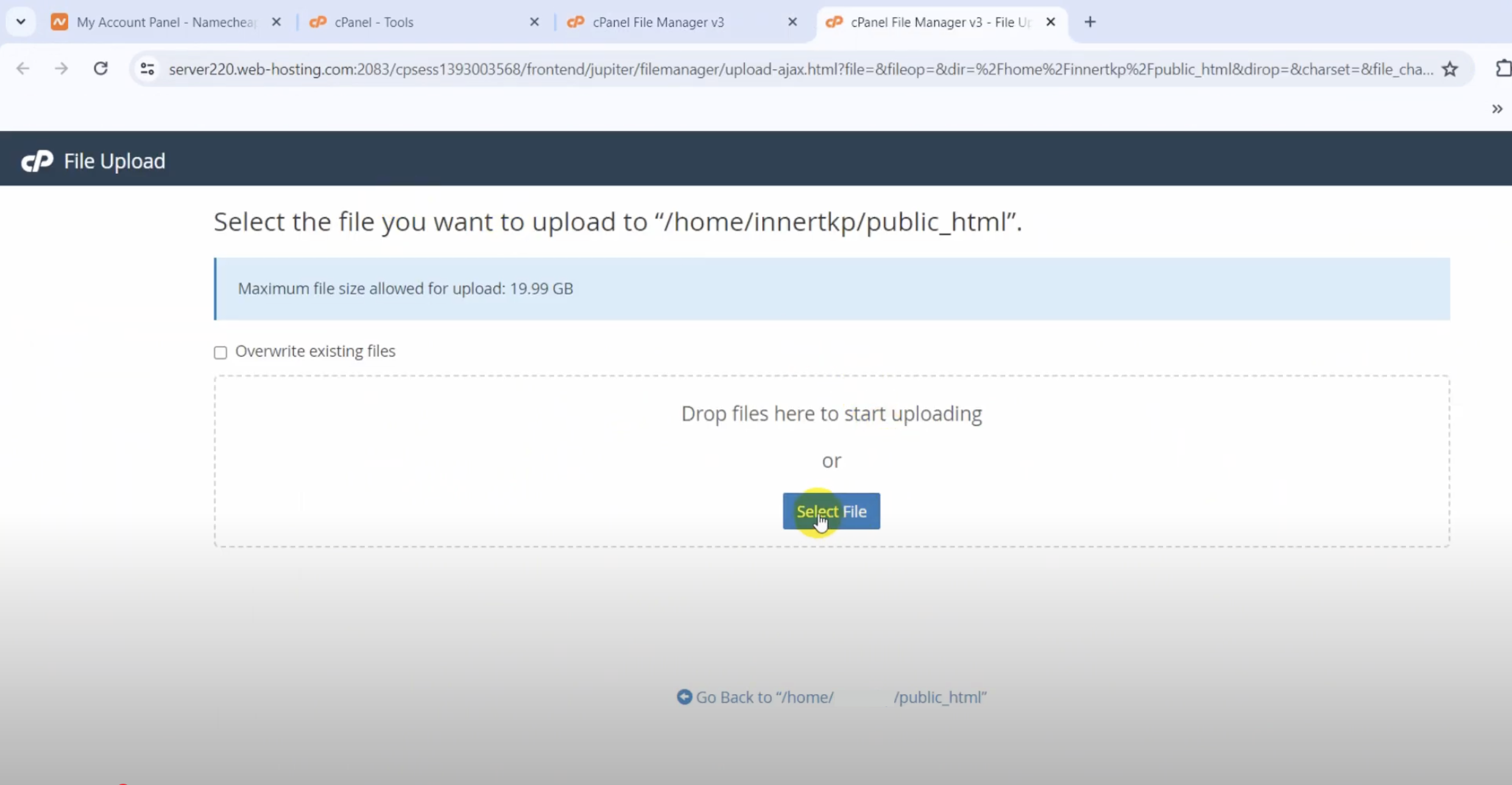This screenshot has width=1512, height=785.
Task: Switch to My Account Panel Namecheap tab
Action: 164,22
